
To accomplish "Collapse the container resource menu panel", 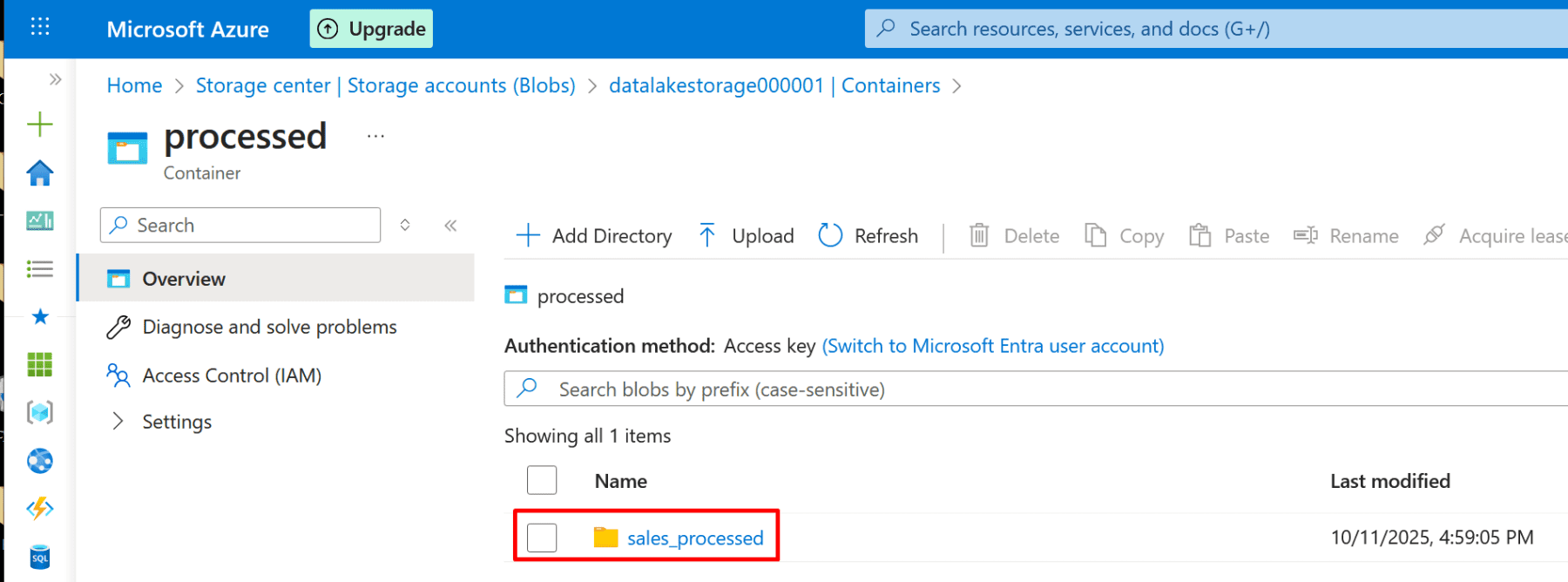I will [x=450, y=226].
